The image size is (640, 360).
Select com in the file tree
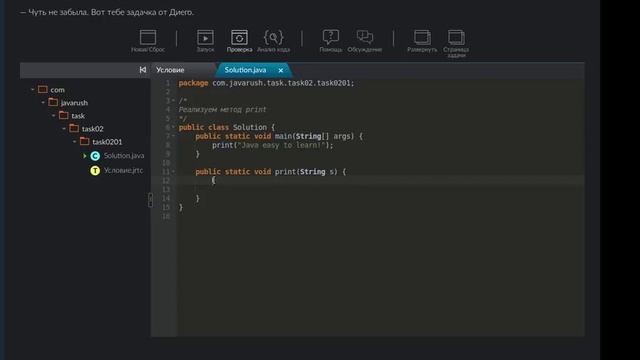point(58,89)
